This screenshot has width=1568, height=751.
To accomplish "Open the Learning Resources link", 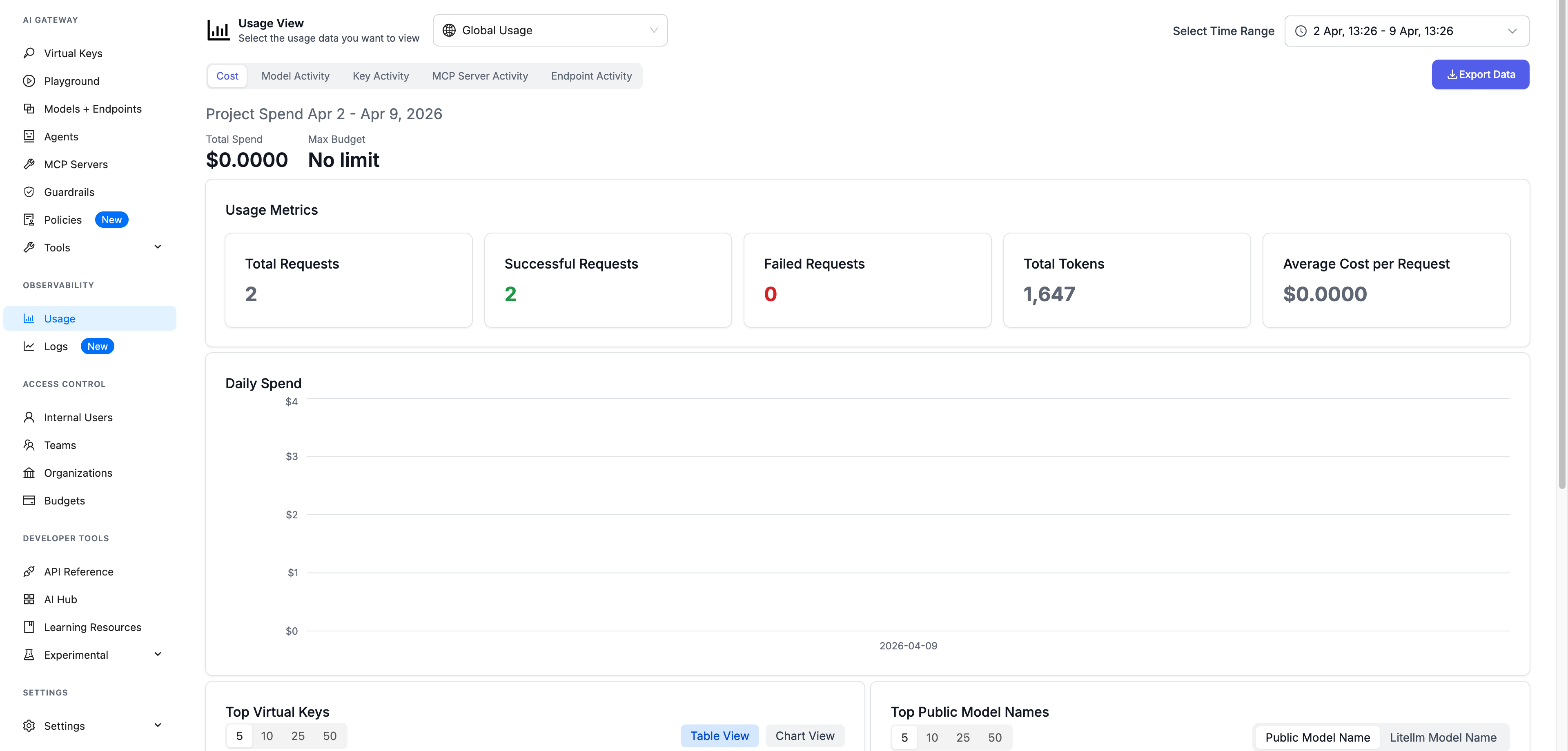I will pyautogui.click(x=93, y=627).
